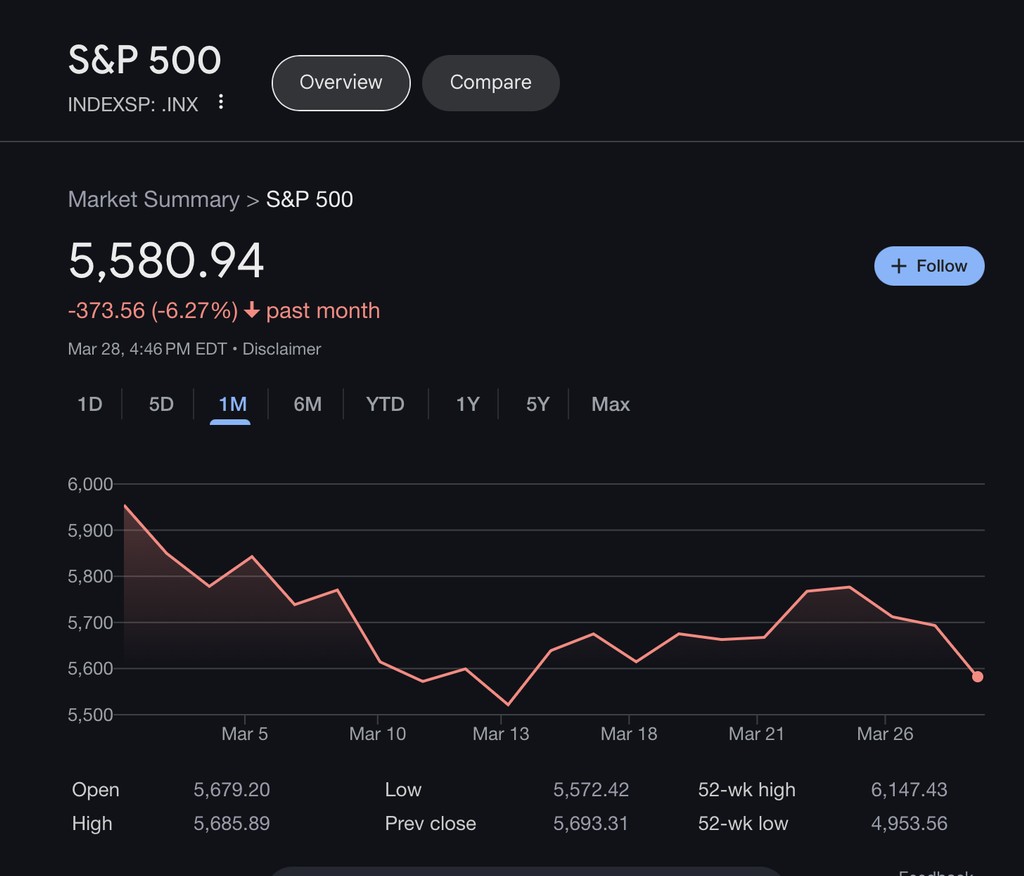Switch to the Compare tab
1024x876 pixels.
click(490, 82)
